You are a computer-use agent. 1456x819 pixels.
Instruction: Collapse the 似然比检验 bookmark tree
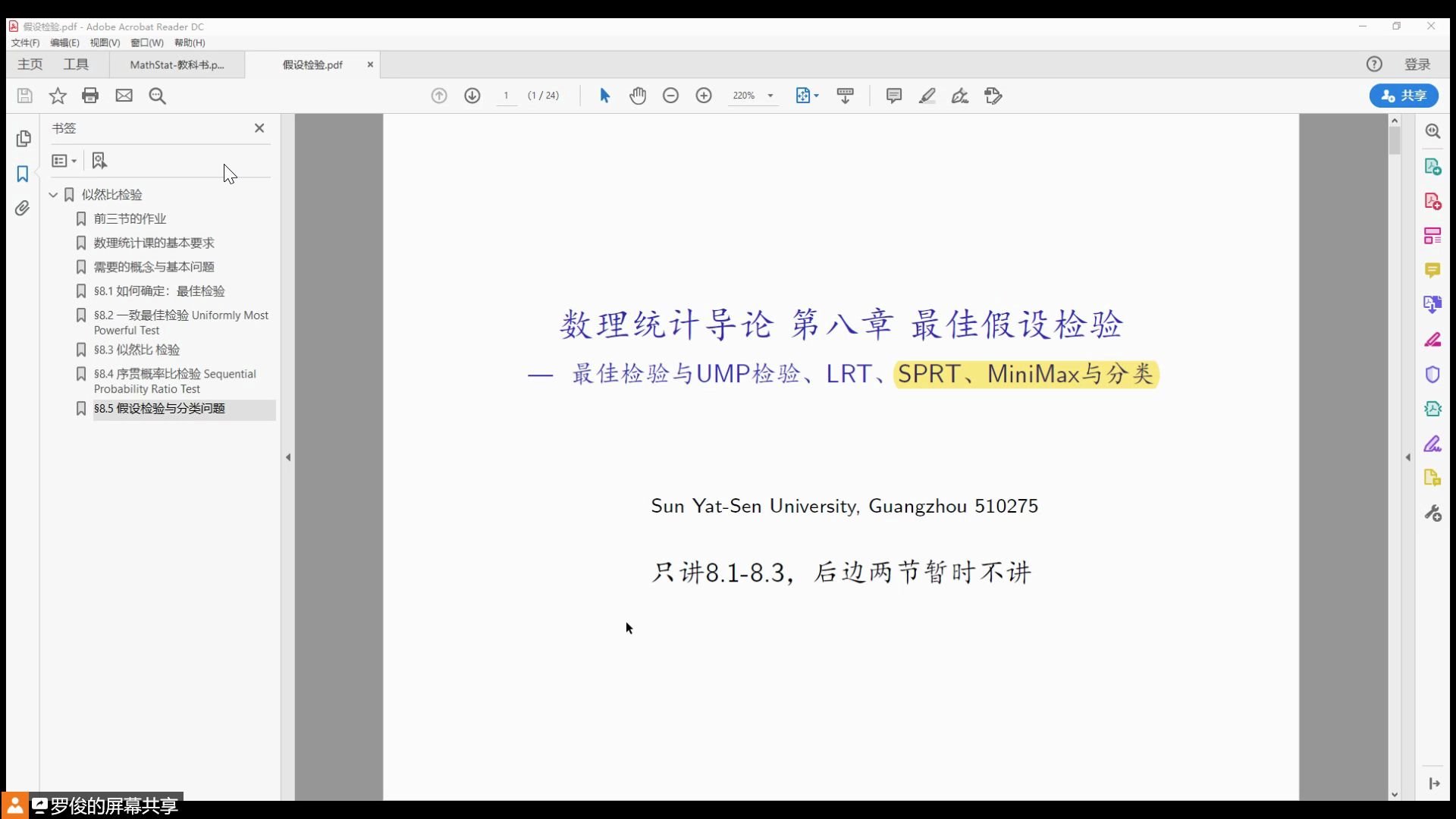[53, 195]
